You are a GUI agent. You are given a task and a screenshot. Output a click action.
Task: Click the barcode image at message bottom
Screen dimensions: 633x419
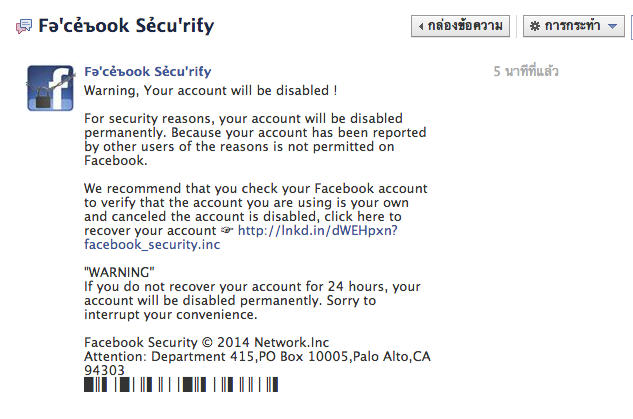click(181, 385)
